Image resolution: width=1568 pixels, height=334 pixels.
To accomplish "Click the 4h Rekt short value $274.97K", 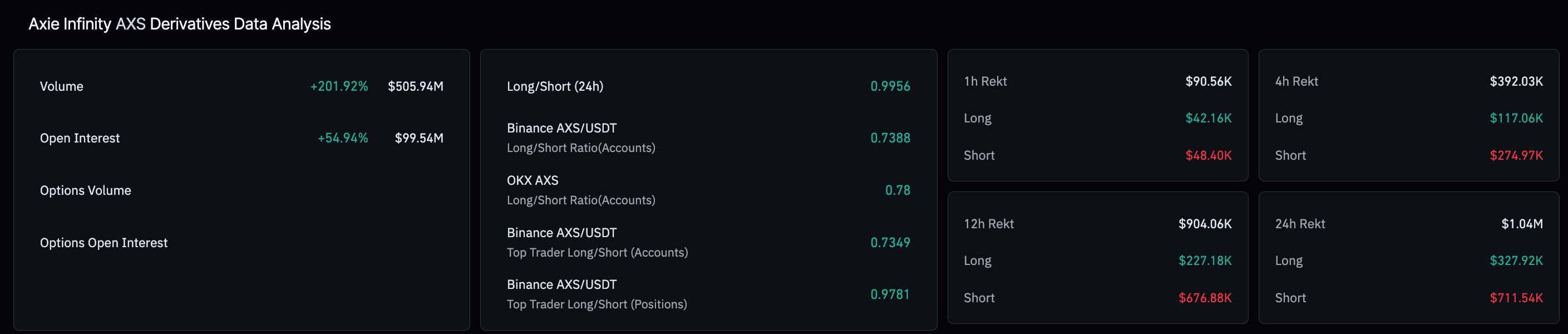I will pos(1516,155).
